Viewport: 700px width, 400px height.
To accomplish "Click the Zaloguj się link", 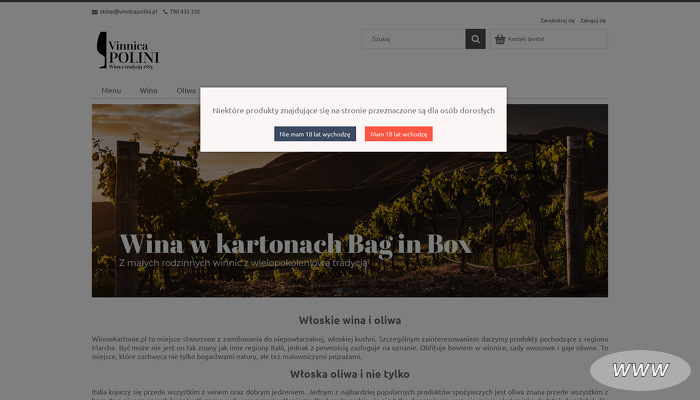I will [x=593, y=20].
